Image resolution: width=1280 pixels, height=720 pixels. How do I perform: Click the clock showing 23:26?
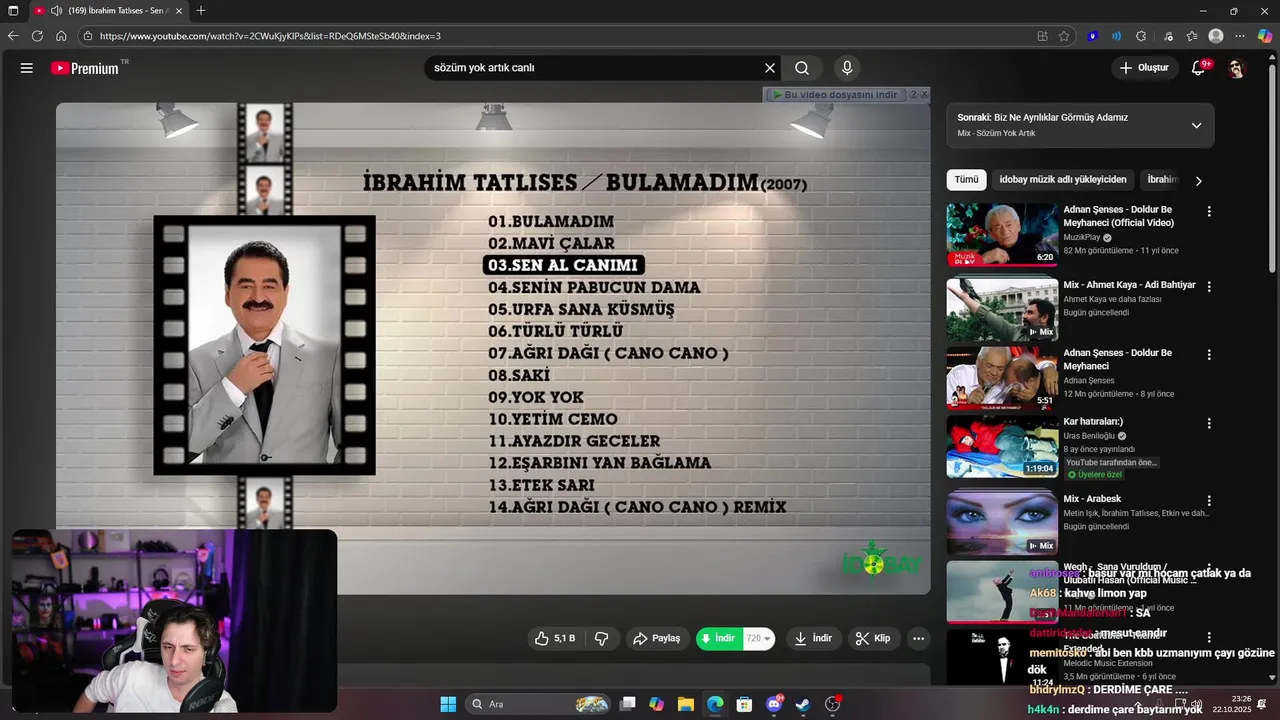click(1241, 699)
